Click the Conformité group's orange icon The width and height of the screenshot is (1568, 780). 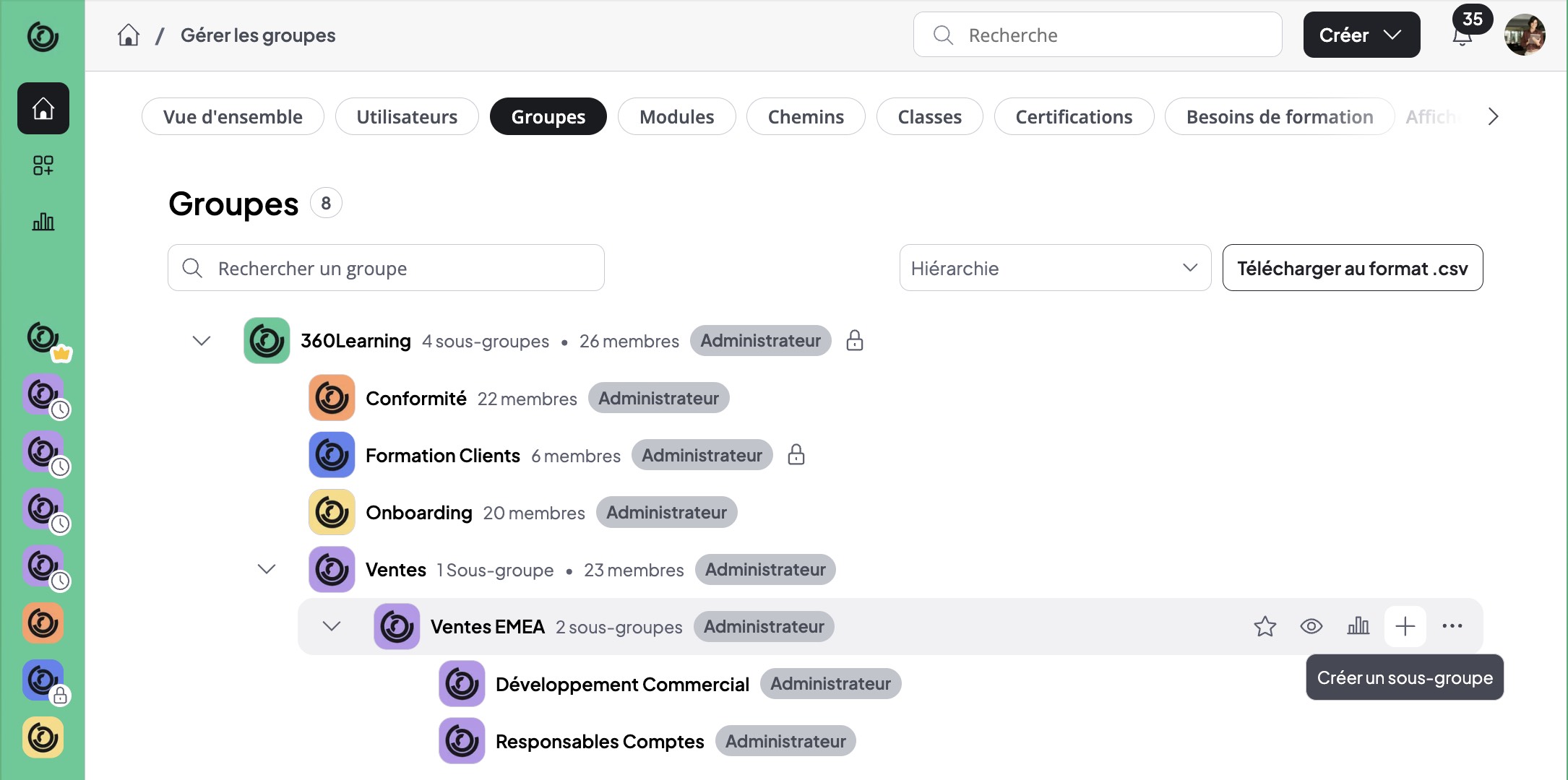332,397
